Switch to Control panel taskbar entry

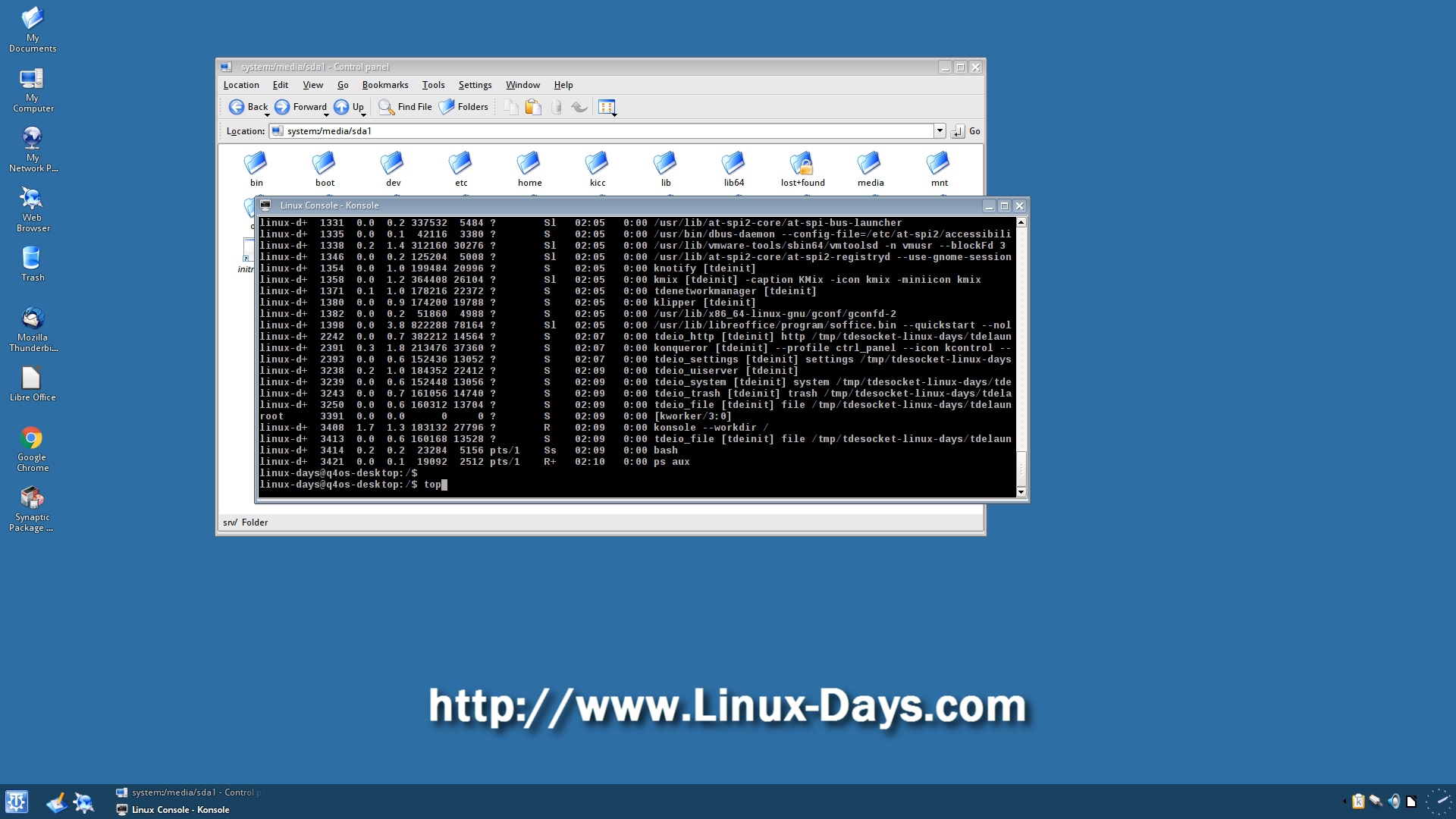[x=188, y=792]
